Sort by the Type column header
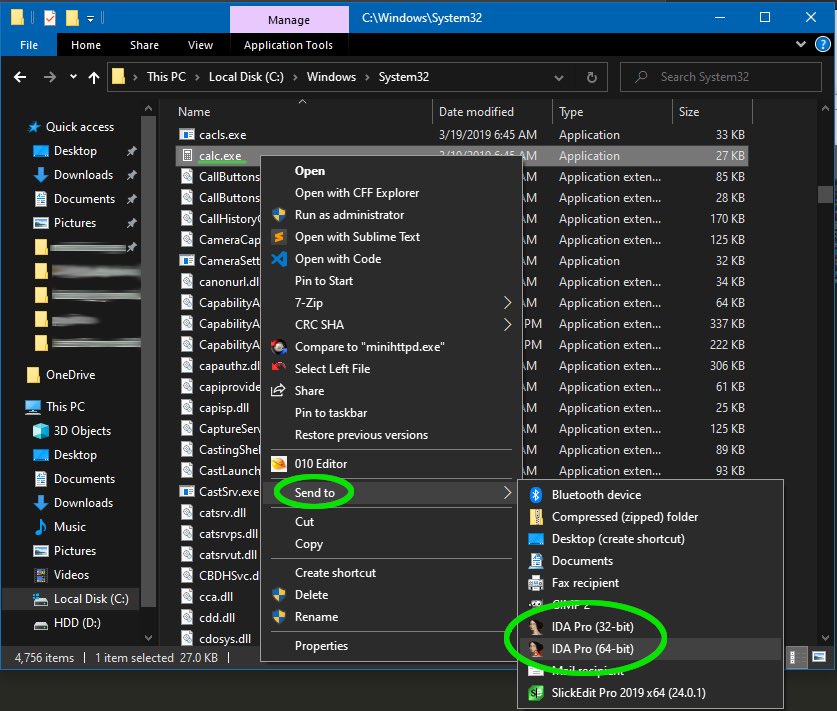837x711 pixels. tap(571, 112)
